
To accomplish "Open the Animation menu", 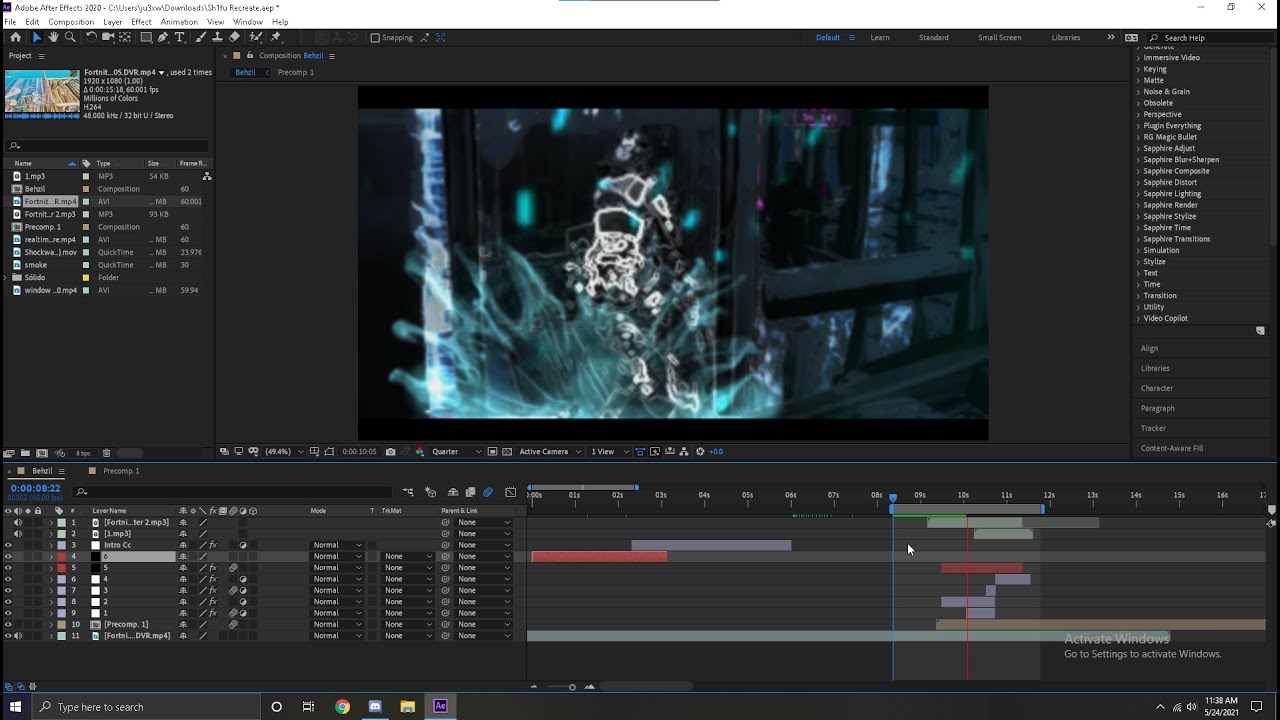I will coord(179,21).
